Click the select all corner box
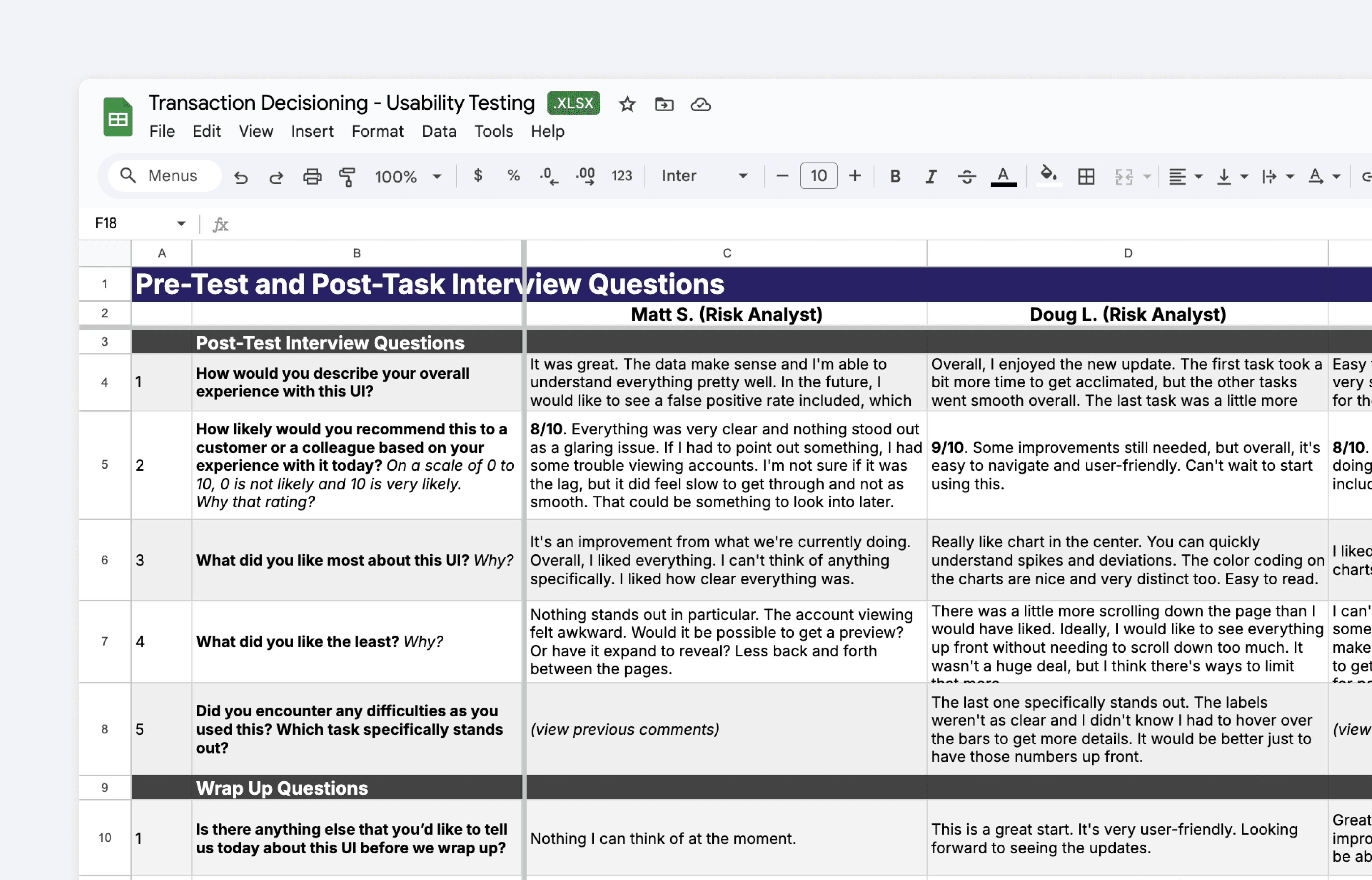 point(105,253)
